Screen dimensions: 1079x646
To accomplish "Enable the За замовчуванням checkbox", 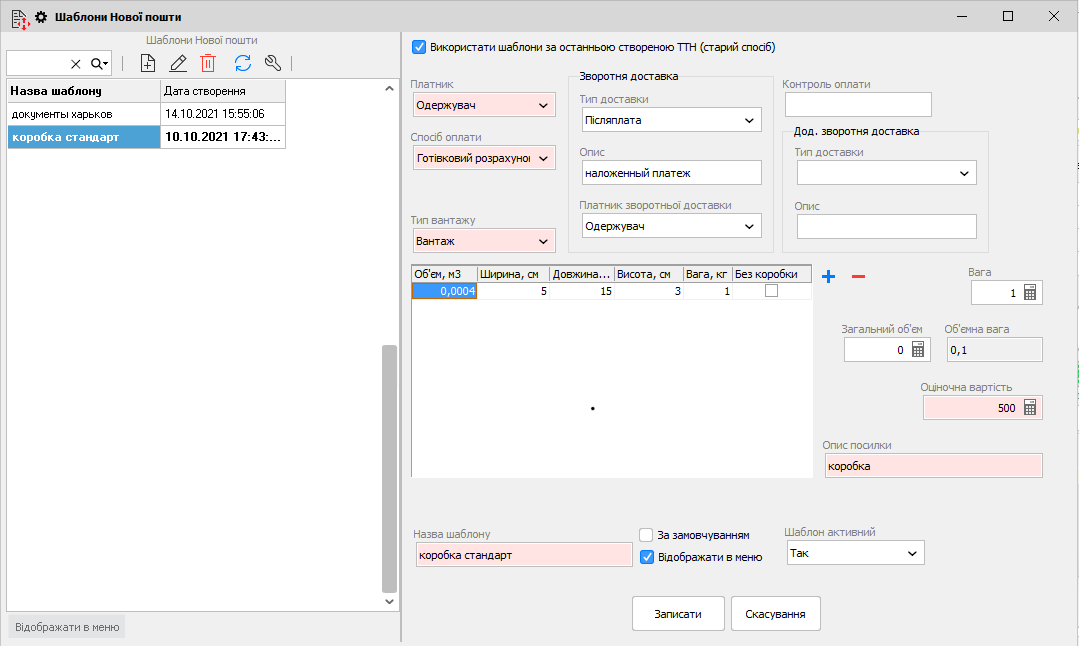I will tap(646, 535).
